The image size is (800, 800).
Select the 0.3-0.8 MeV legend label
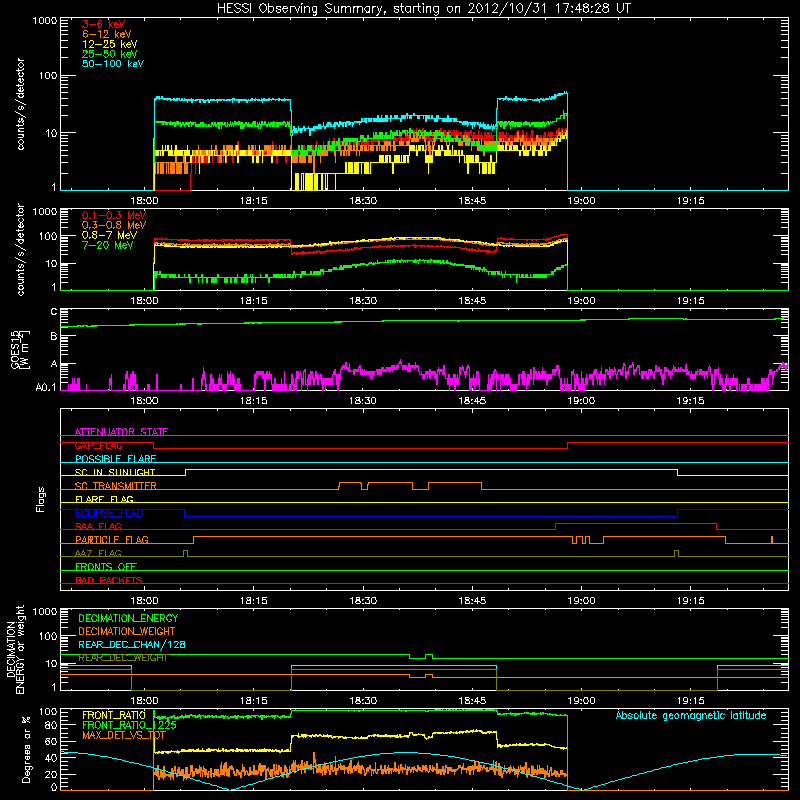click(114, 225)
